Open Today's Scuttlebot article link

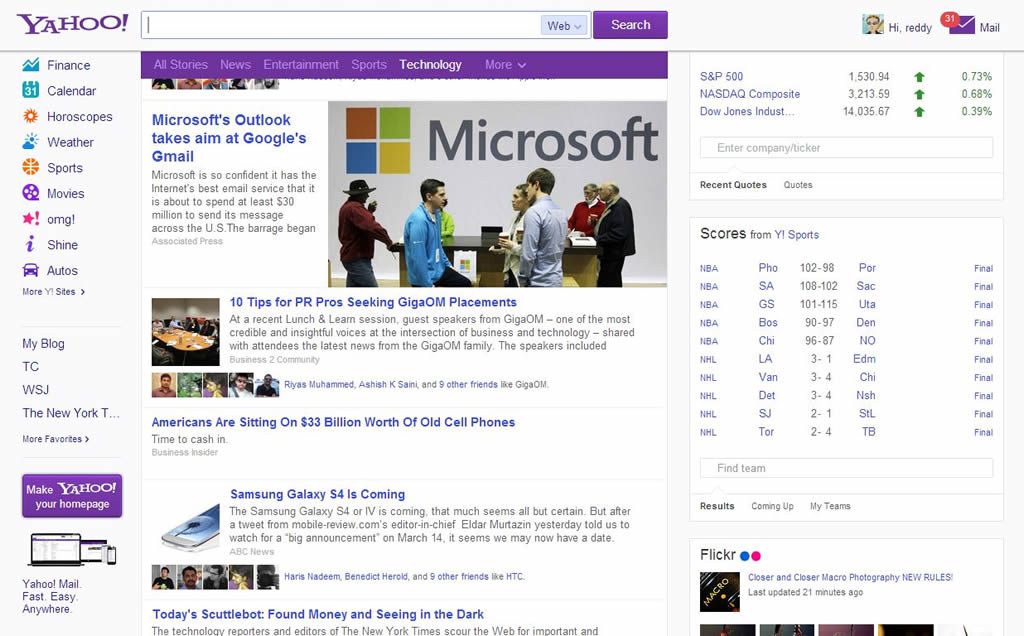pos(318,614)
